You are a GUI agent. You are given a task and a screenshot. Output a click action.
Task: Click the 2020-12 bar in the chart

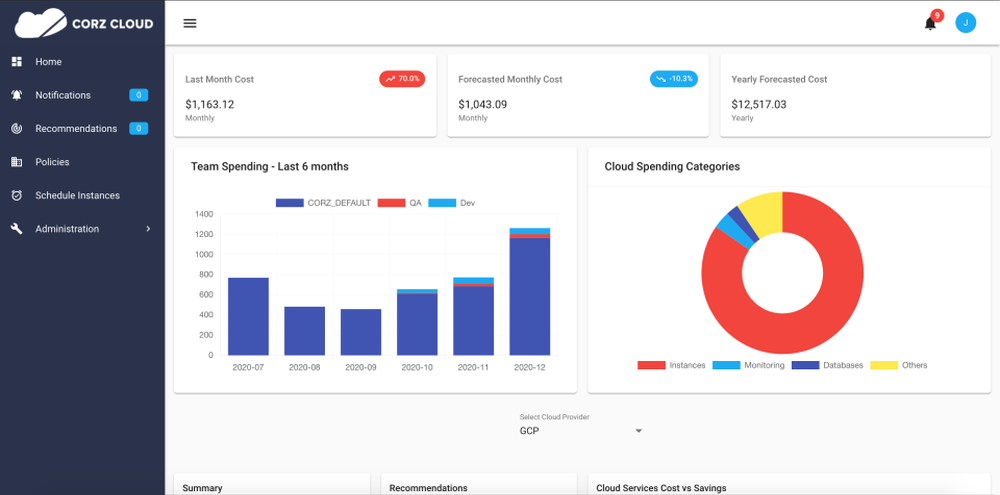pos(529,292)
